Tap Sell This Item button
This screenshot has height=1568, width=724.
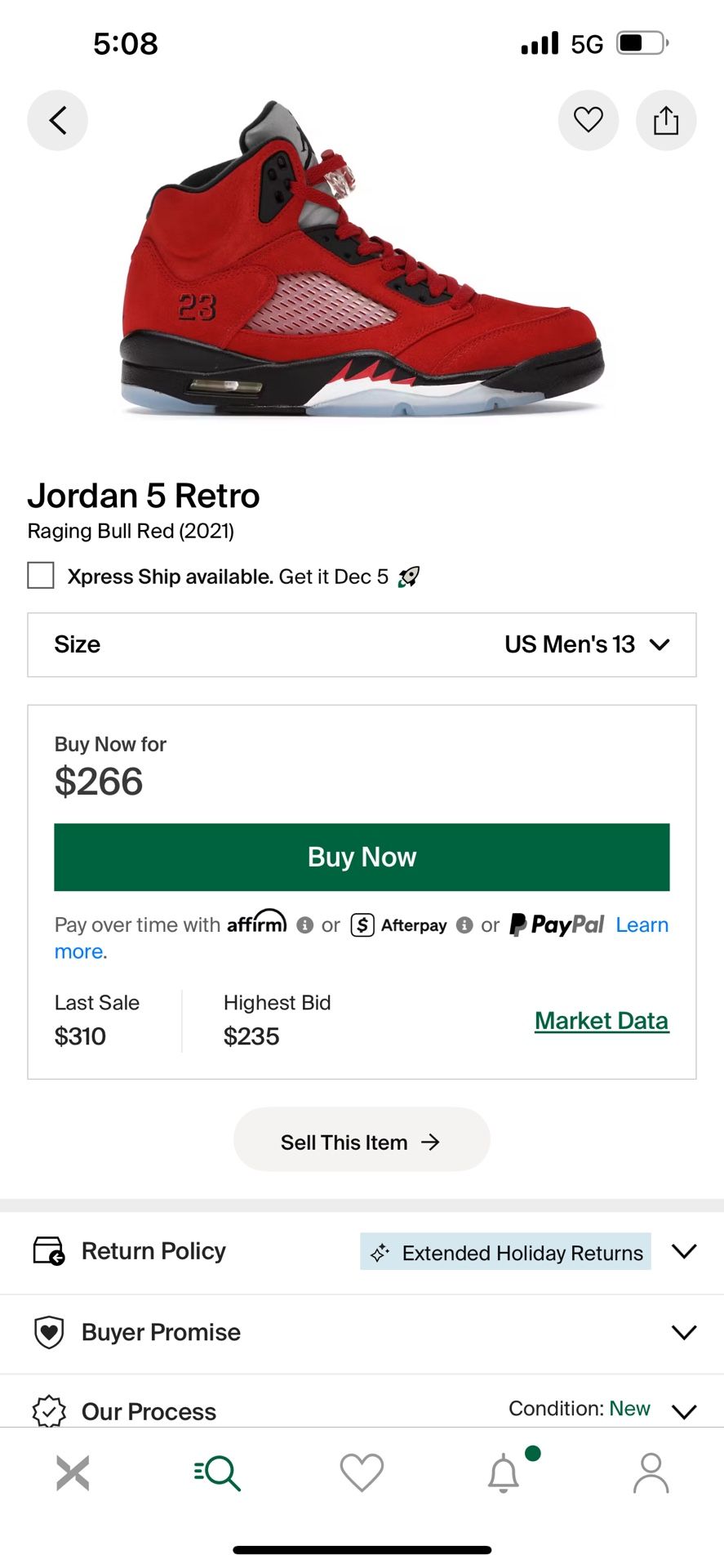point(362,1141)
